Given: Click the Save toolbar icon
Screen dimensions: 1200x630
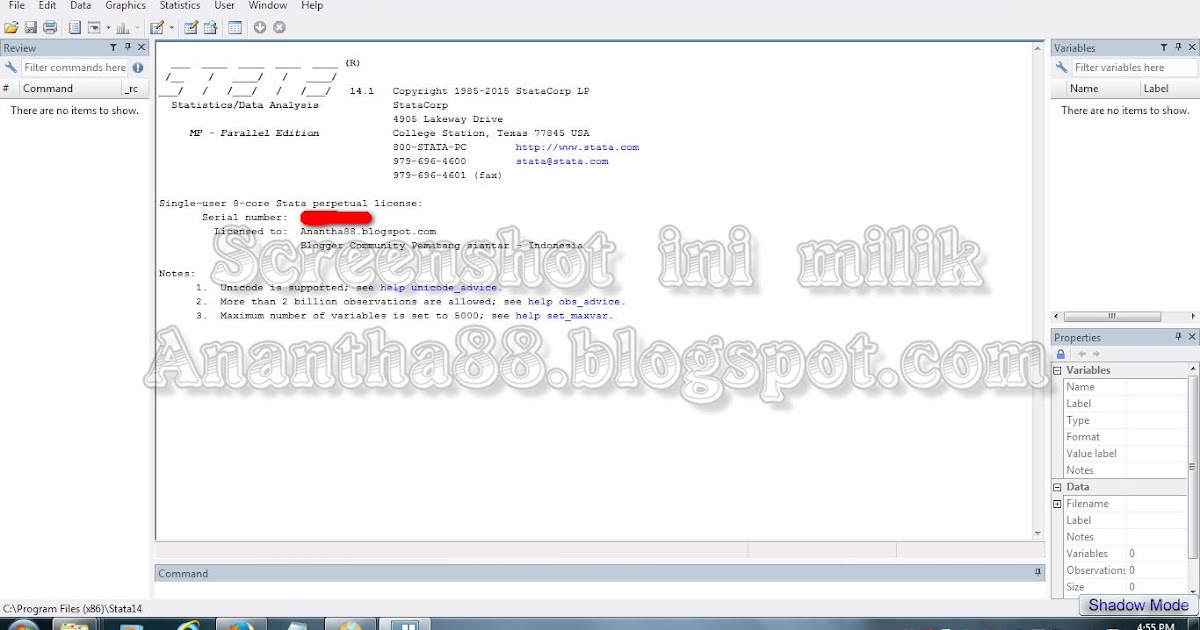Looking at the screenshot, I should pyautogui.click(x=31, y=28).
